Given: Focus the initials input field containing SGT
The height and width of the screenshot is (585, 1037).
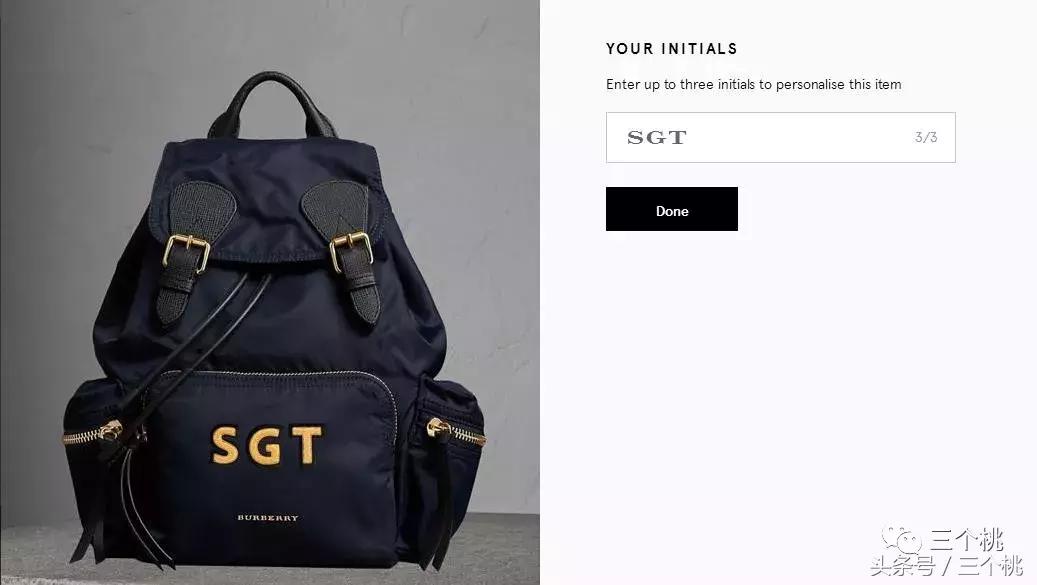Looking at the screenshot, I should [780, 137].
